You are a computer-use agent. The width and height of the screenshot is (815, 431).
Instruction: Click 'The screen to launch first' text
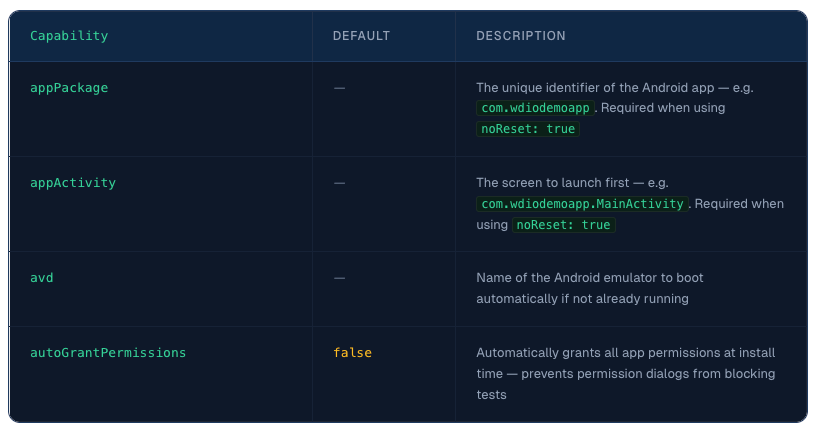point(553,183)
